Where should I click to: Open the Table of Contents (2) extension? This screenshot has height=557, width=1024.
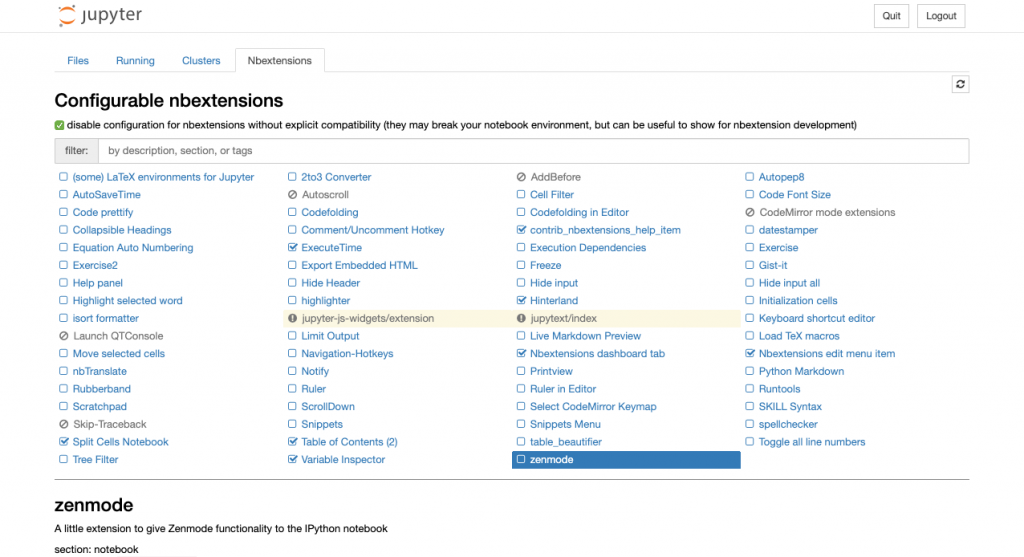click(x=349, y=442)
